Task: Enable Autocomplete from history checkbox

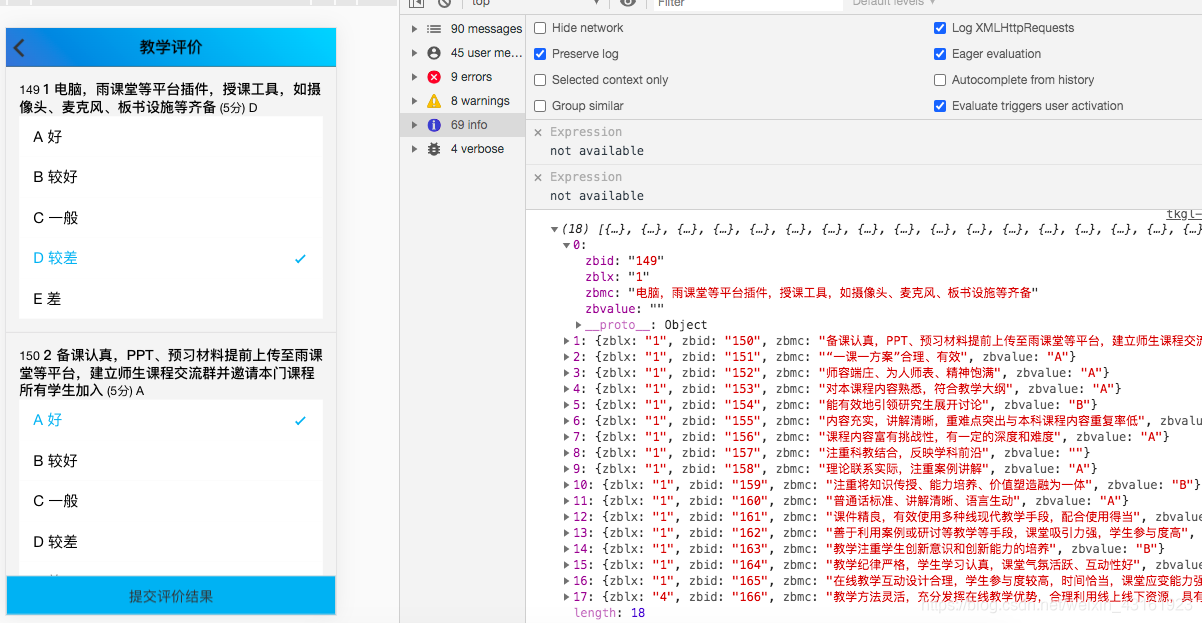Action: coord(940,80)
